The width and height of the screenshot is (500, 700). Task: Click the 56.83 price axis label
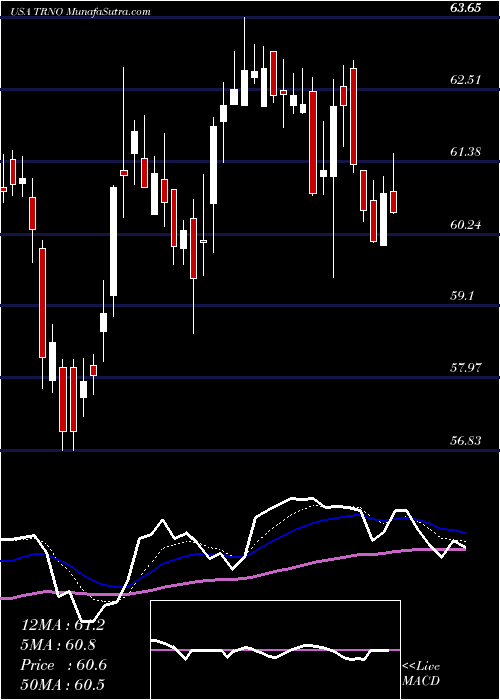[466, 441]
